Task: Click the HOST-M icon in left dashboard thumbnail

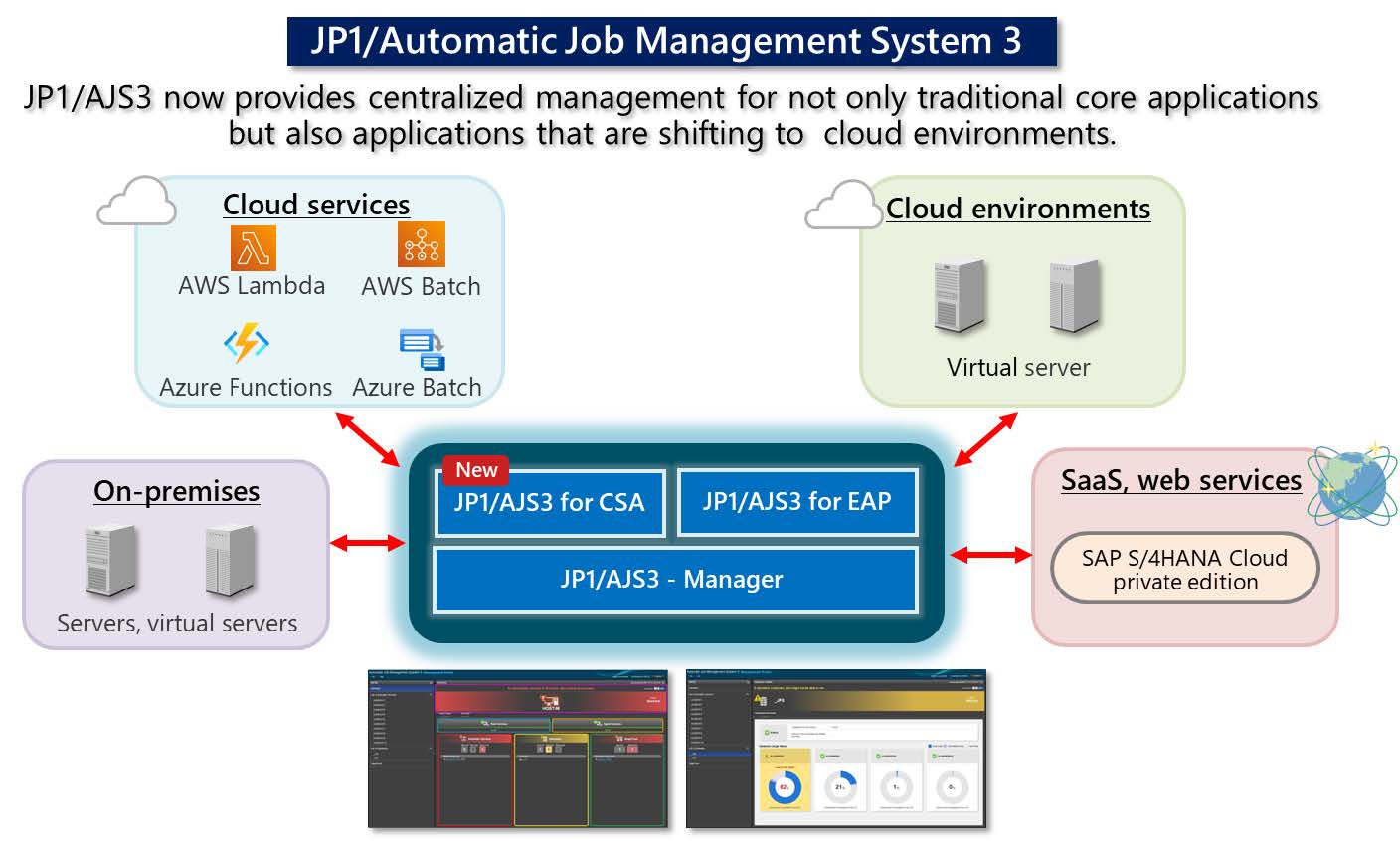Action: tap(550, 702)
